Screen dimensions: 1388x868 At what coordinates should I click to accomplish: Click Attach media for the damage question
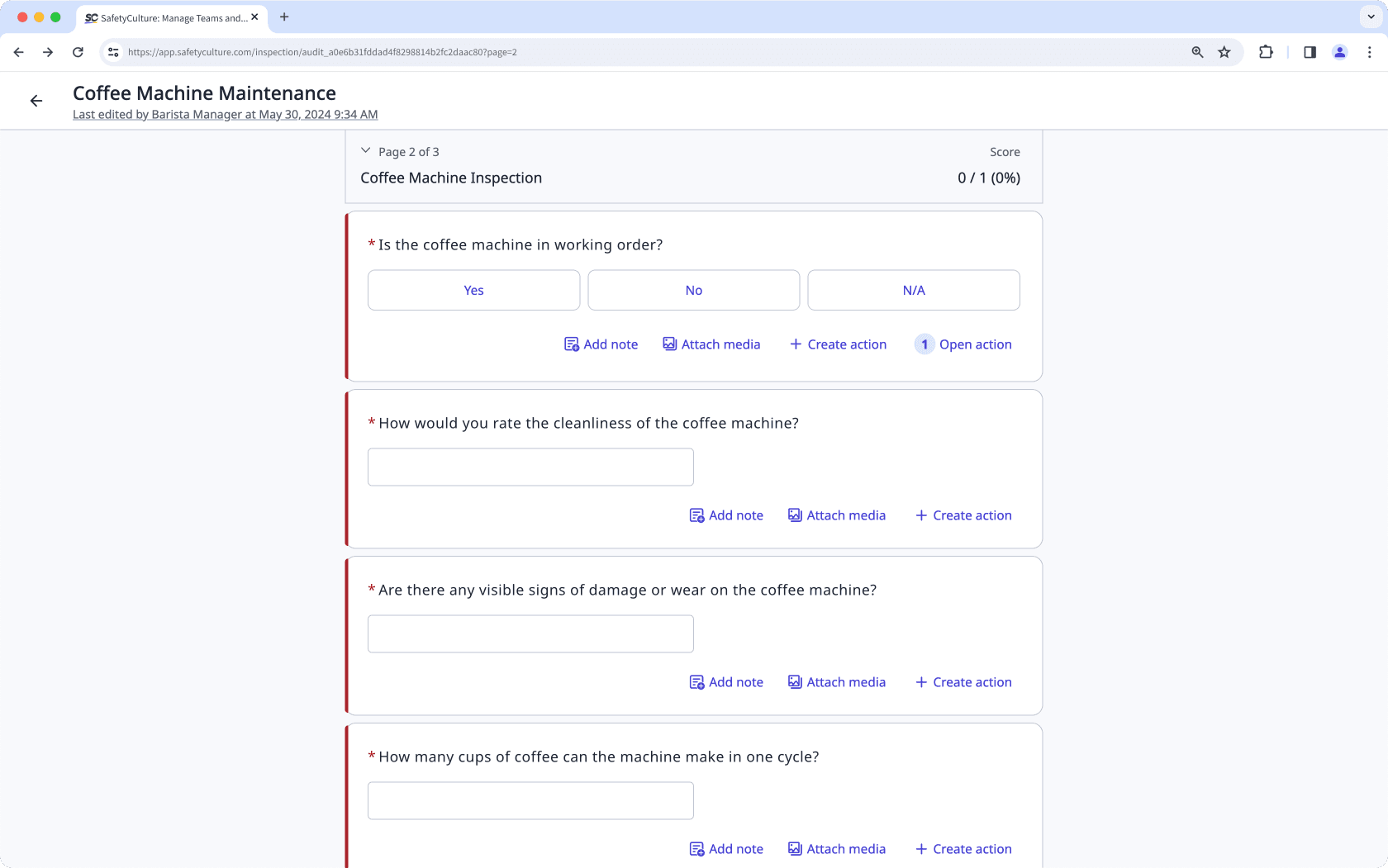(x=836, y=682)
